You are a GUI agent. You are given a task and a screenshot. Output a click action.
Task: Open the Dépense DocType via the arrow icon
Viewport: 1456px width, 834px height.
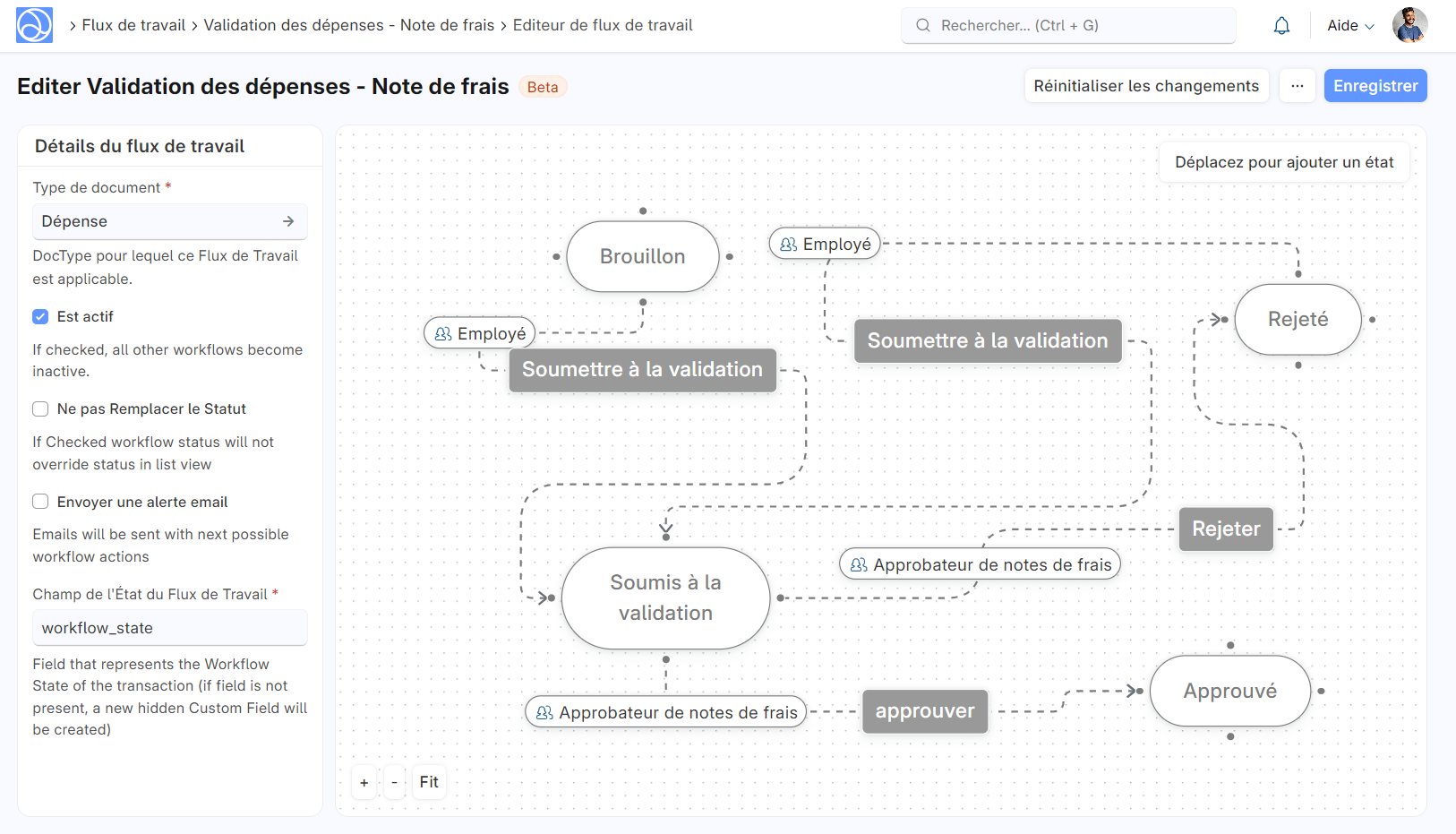pos(290,220)
